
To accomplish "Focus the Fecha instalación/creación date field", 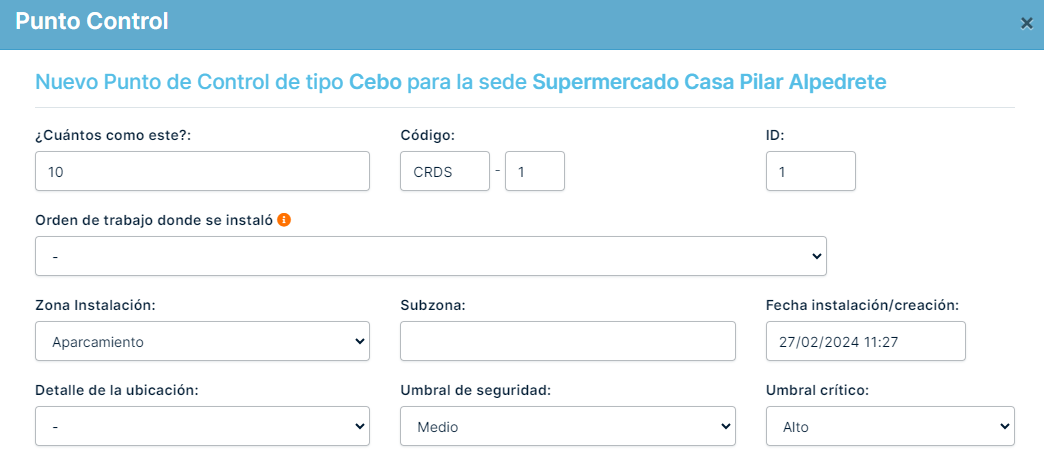I will [x=865, y=341].
